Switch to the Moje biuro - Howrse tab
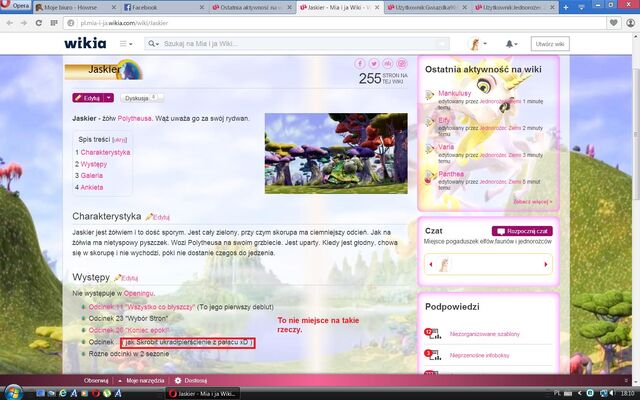640x400 pixels. point(76,7)
